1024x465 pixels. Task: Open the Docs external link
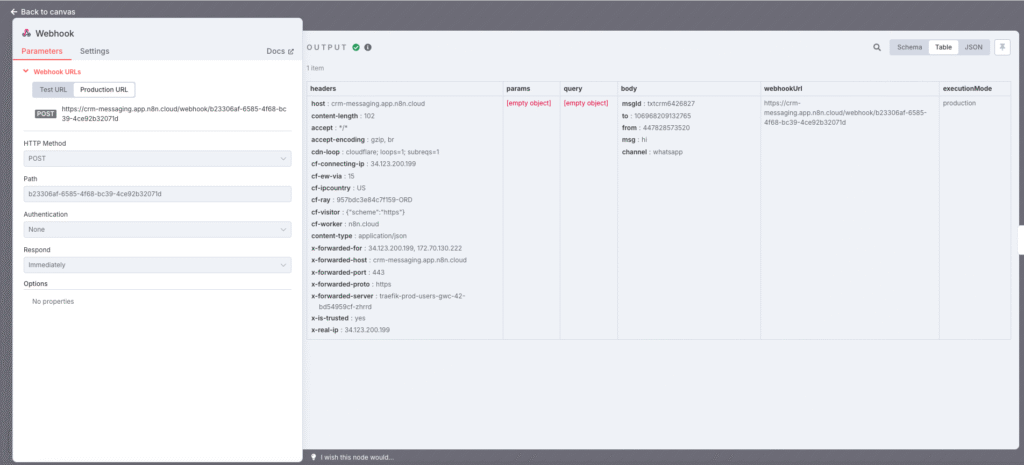click(x=280, y=51)
